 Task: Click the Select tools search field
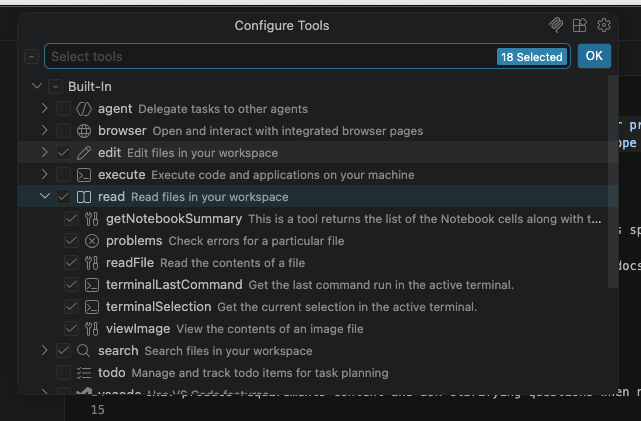point(307,56)
